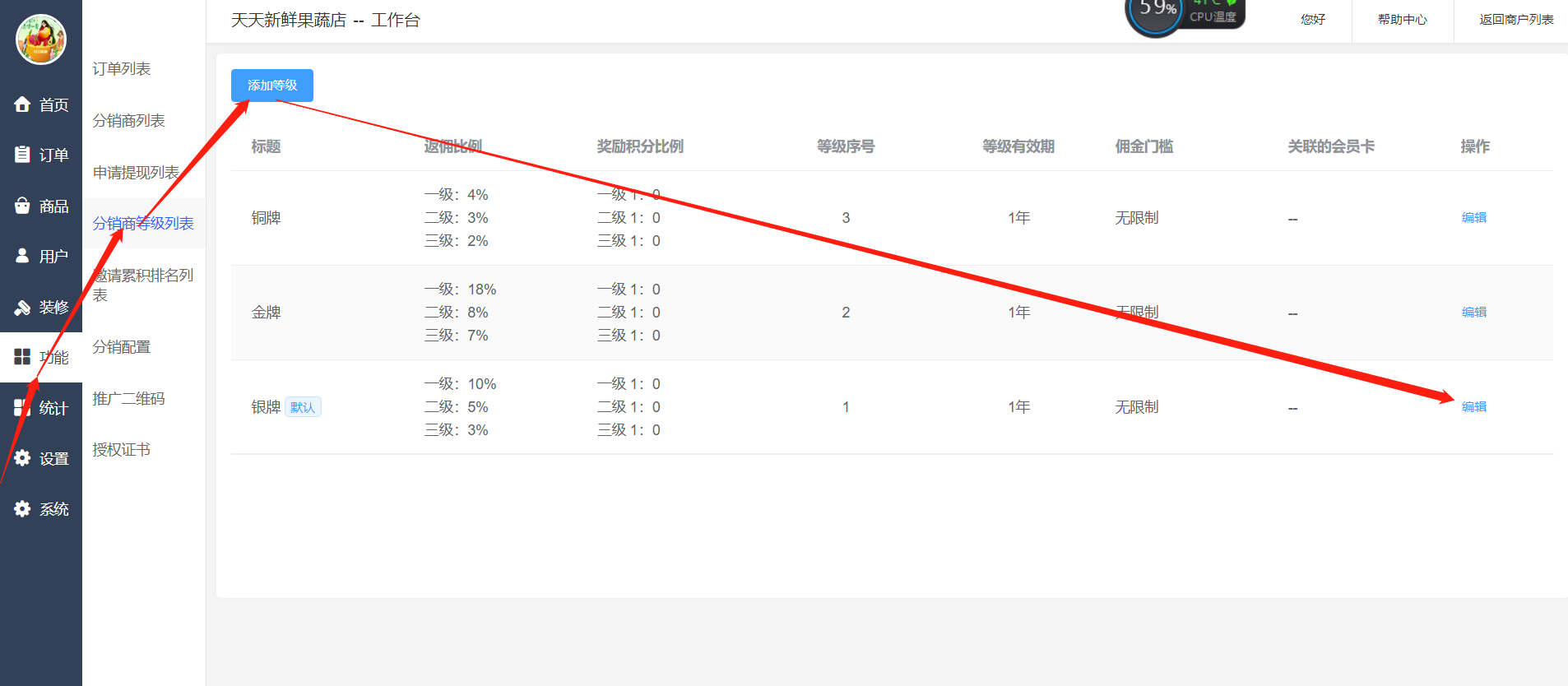This screenshot has width=1568, height=686.
Task: Go to 申请提现列表
Action: point(136,173)
